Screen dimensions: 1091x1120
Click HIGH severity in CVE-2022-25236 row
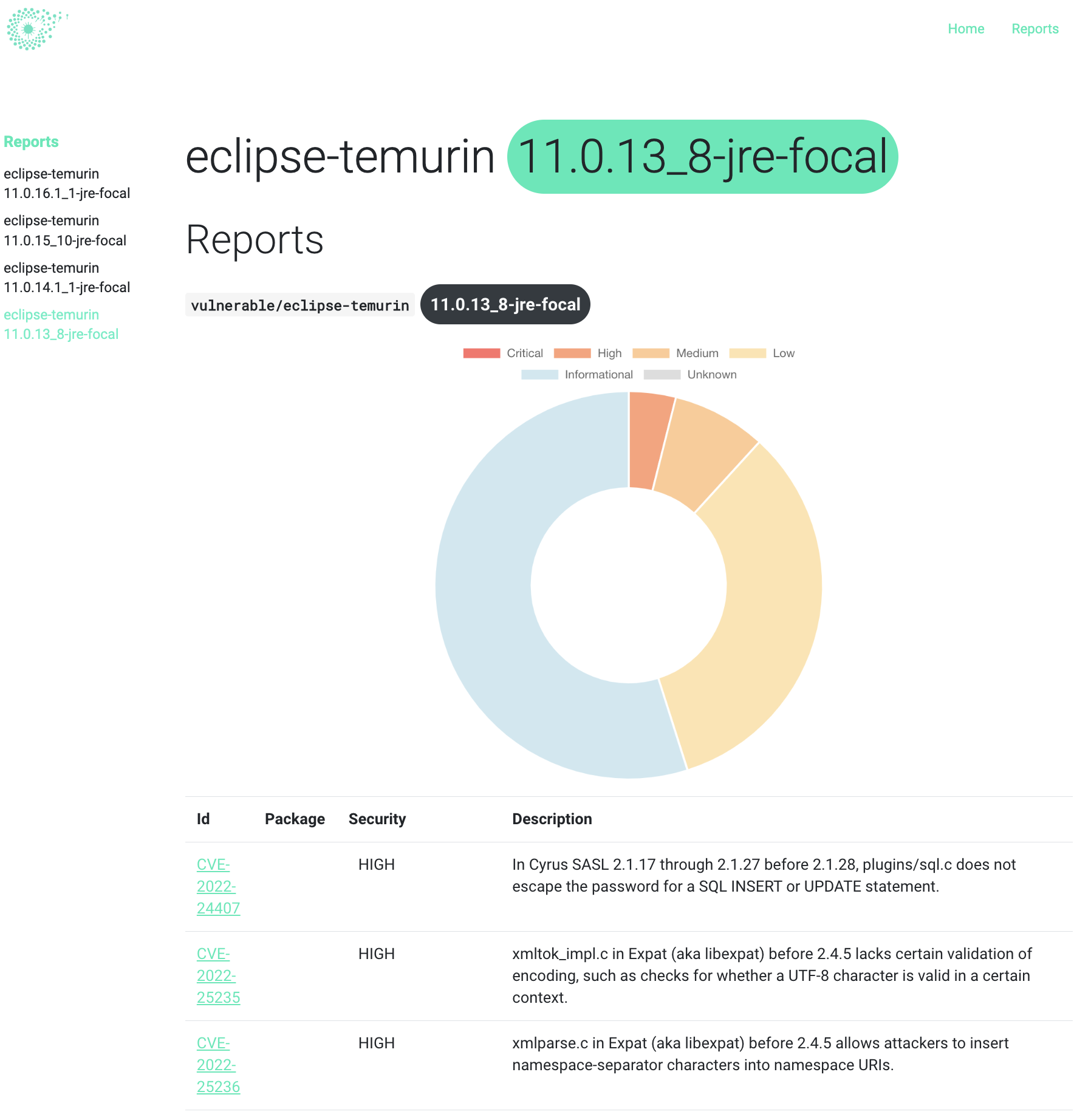(377, 1043)
